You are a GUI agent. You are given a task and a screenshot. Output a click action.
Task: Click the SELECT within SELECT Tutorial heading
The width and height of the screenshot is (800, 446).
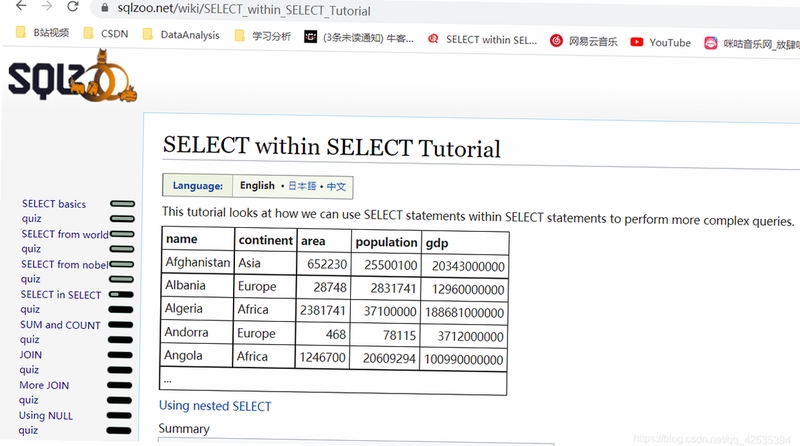click(x=332, y=147)
